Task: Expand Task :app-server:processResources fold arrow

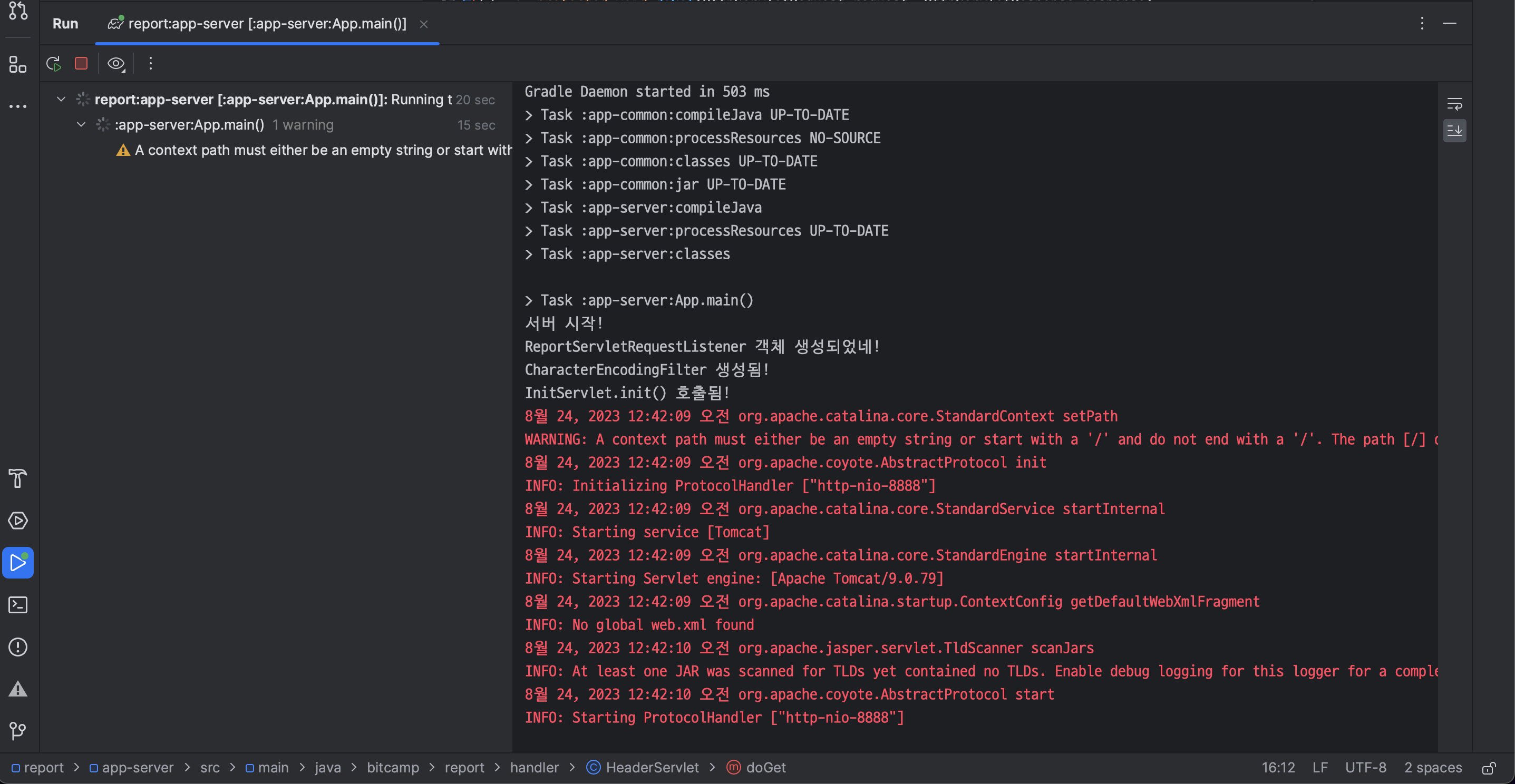Action: (529, 231)
